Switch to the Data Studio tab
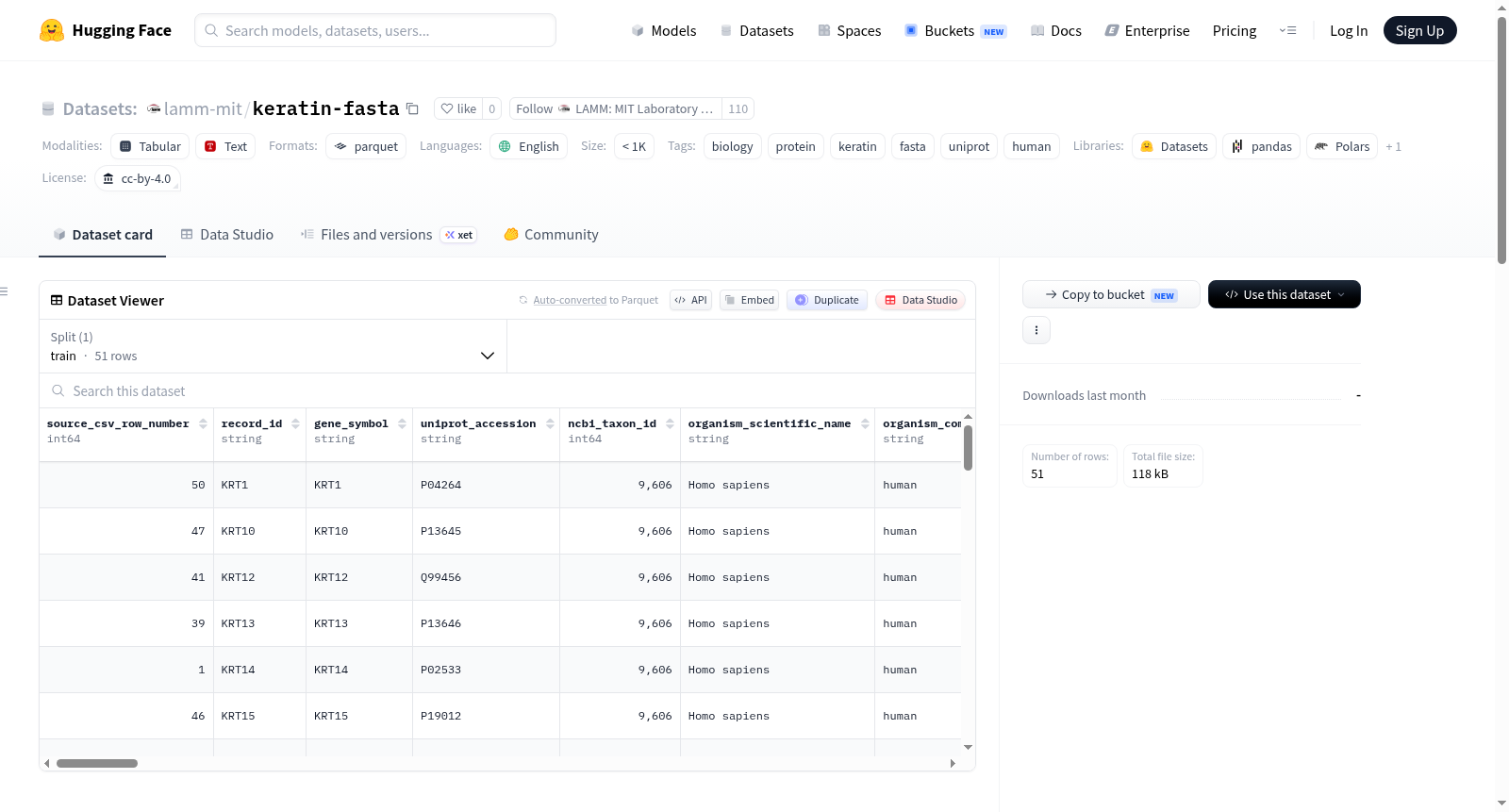 click(226, 234)
